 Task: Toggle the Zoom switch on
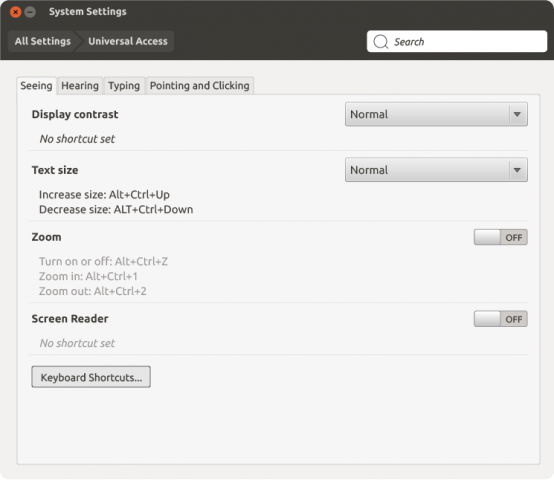click(x=501, y=237)
